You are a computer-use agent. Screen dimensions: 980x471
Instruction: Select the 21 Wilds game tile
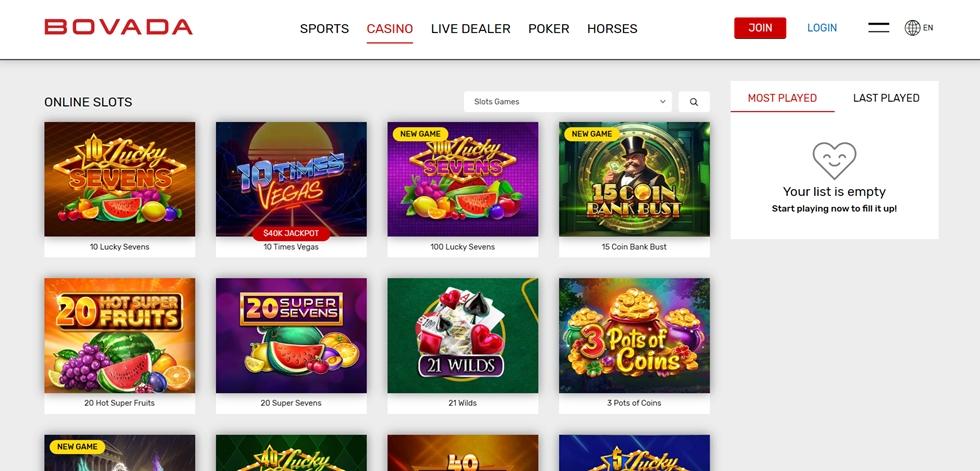462,335
